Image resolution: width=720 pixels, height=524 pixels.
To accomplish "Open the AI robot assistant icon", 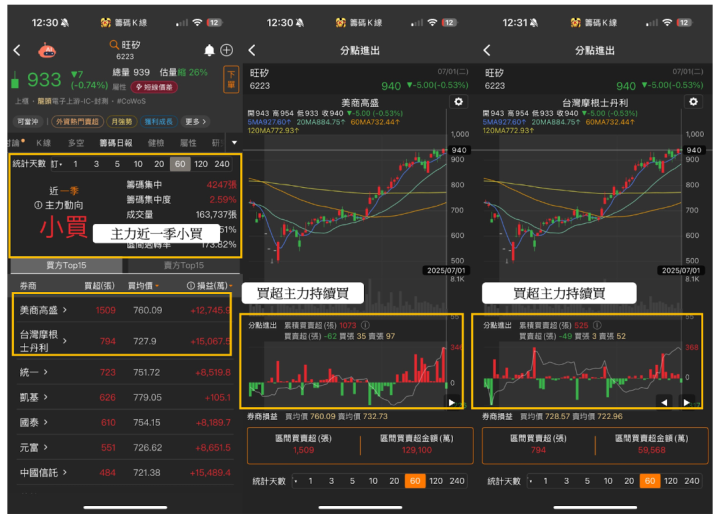I will [x=47, y=51].
